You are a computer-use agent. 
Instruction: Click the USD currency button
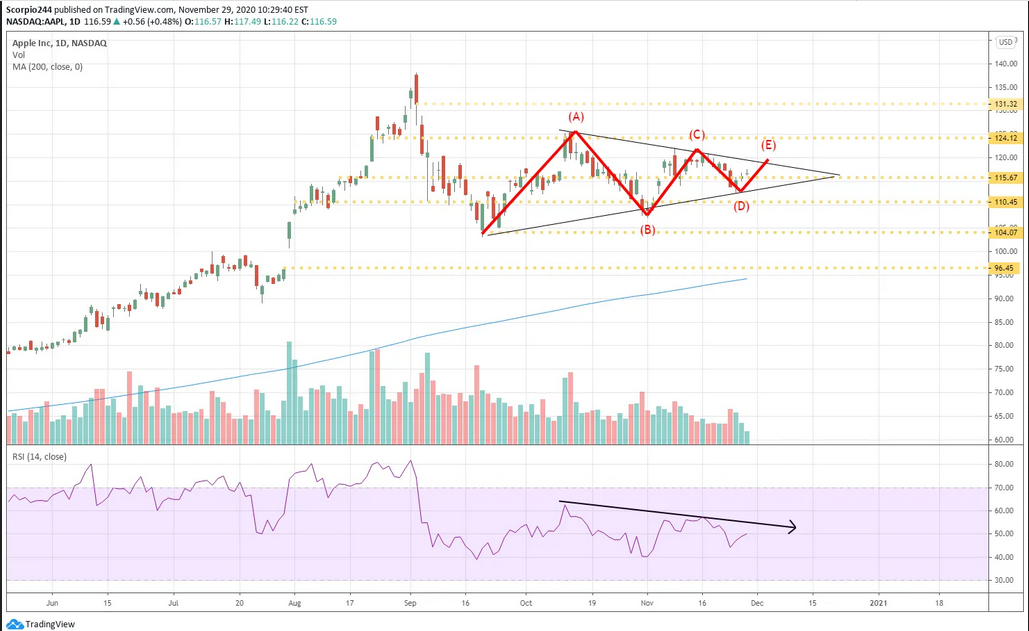(x=1005, y=42)
